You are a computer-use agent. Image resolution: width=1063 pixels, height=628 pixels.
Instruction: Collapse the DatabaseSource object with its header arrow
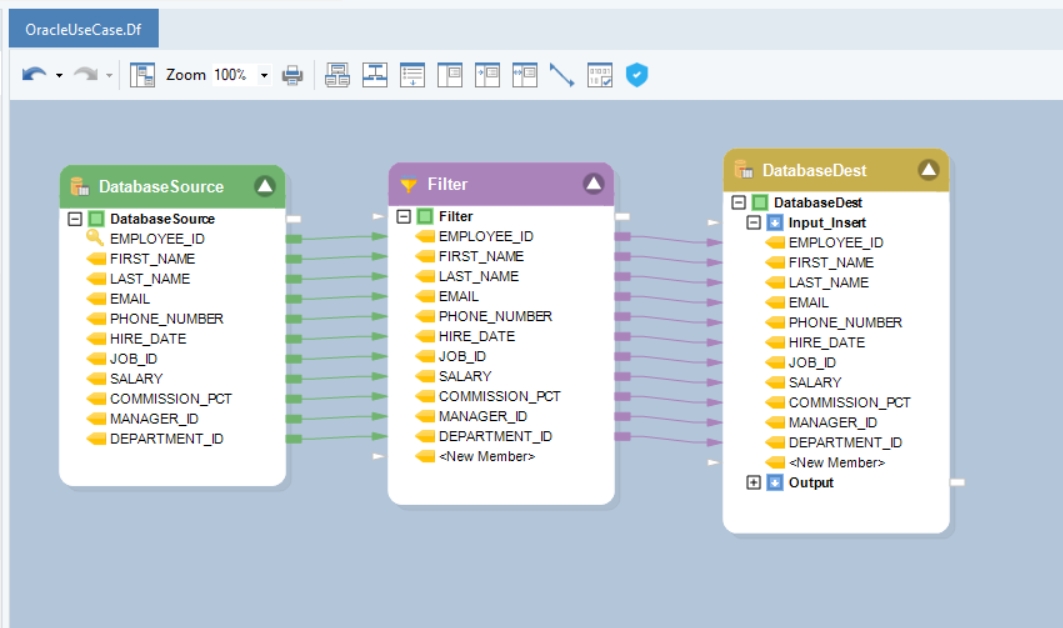point(264,185)
